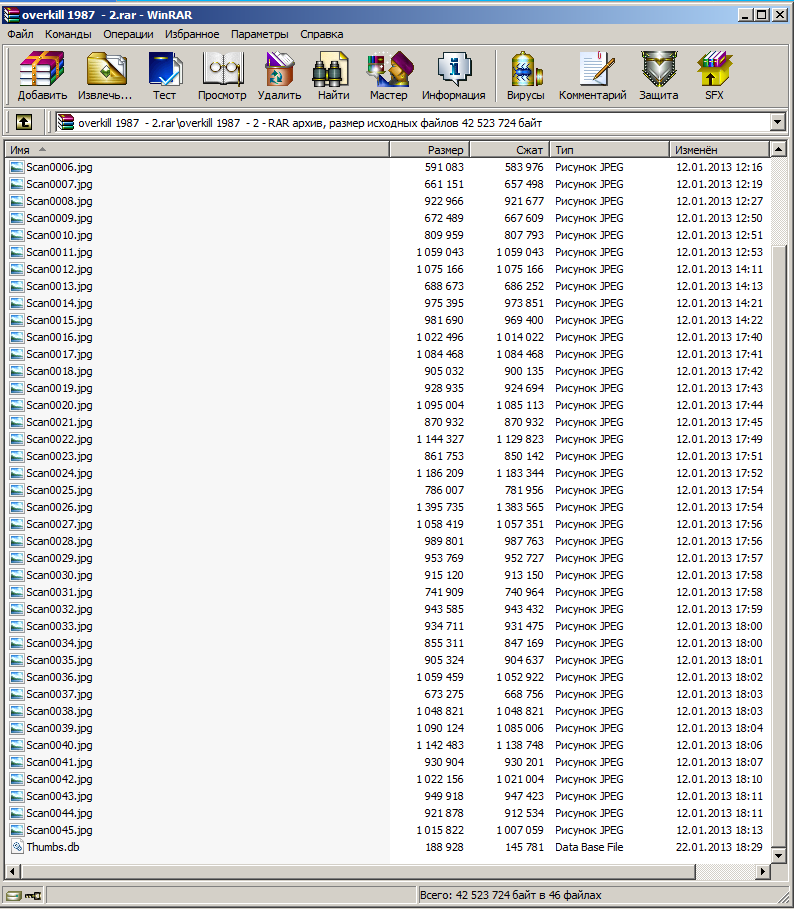This screenshot has height=909, width=794.
Task: Click date 12.01.2013 14:11
Action: coord(719,269)
